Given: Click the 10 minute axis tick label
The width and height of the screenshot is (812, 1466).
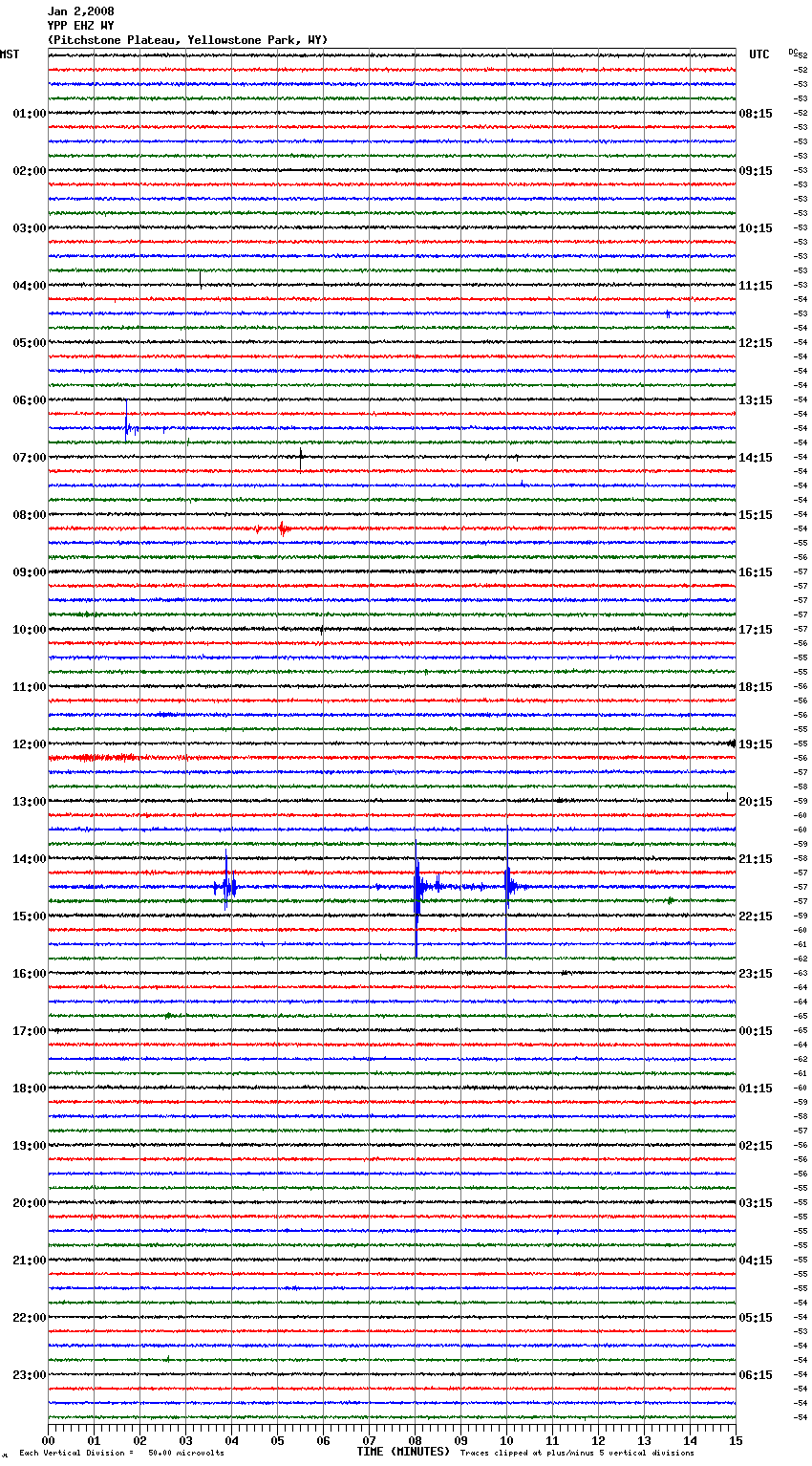Looking at the screenshot, I should click(x=506, y=1440).
